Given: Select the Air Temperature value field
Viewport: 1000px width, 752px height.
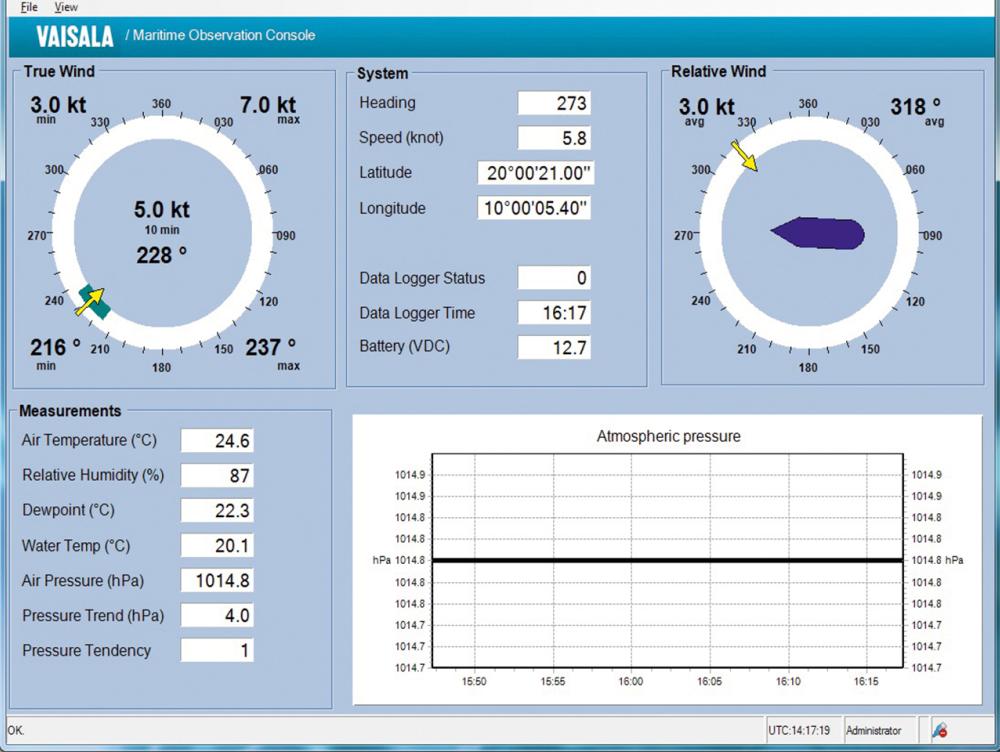Looking at the screenshot, I should 217,441.
